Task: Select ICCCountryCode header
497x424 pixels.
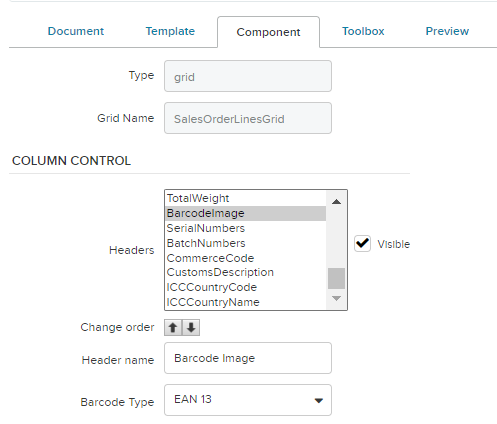Action: (245, 287)
